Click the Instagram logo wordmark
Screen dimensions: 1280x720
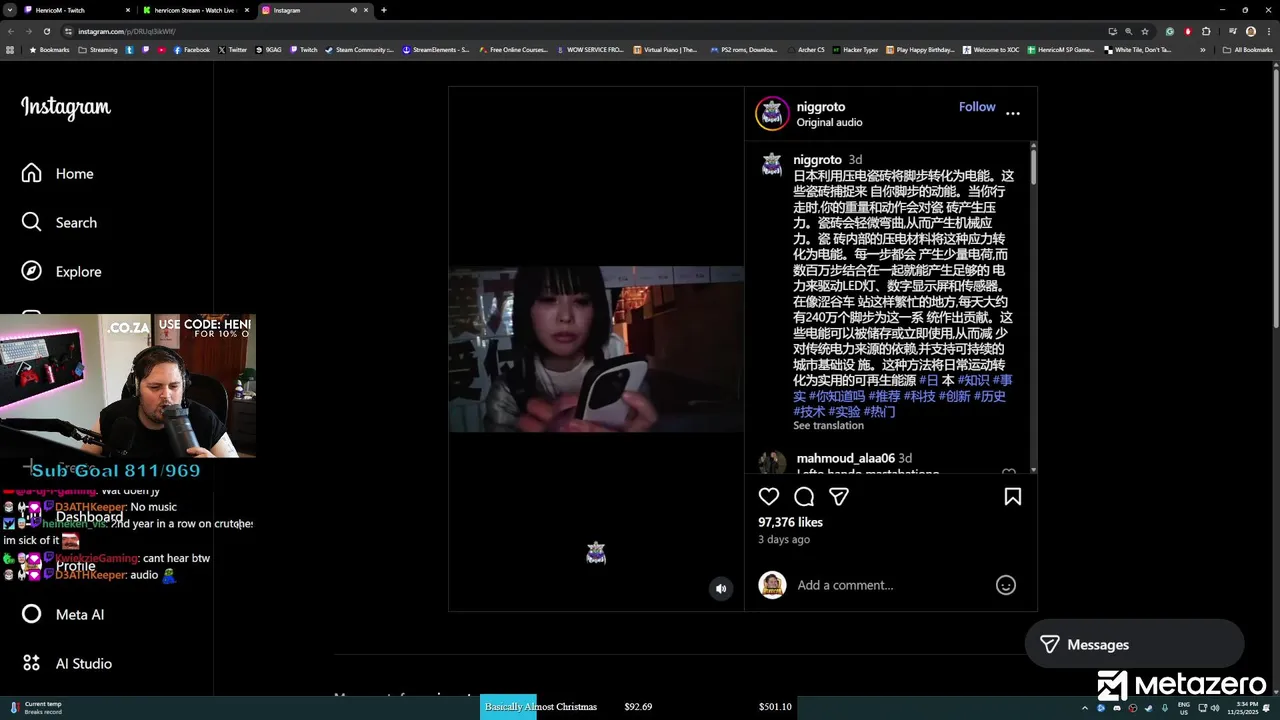coord(66,108)
